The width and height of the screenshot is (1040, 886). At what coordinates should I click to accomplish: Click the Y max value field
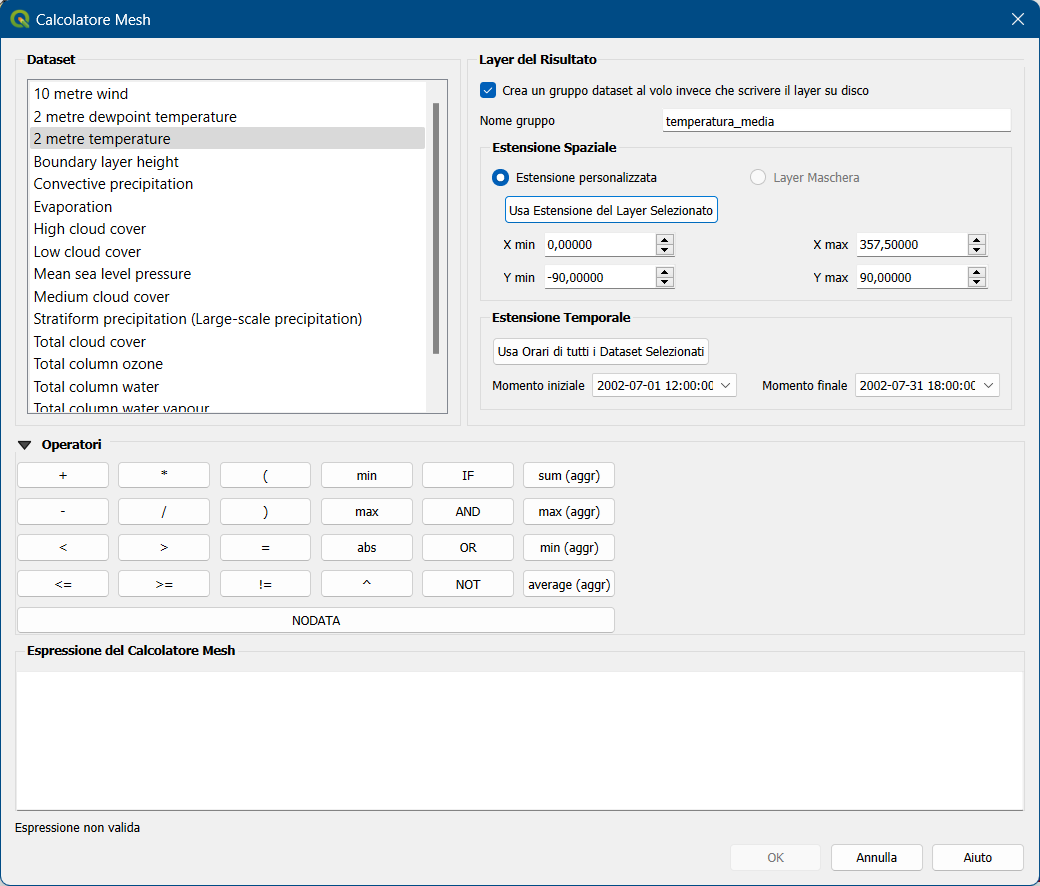(911, 278)
